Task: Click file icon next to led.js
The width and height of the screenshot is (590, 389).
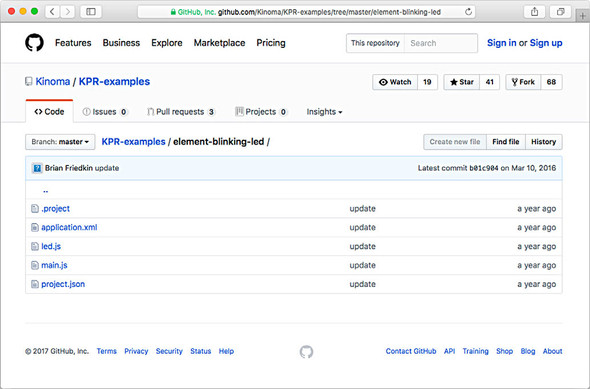Action: coord(35,246)
